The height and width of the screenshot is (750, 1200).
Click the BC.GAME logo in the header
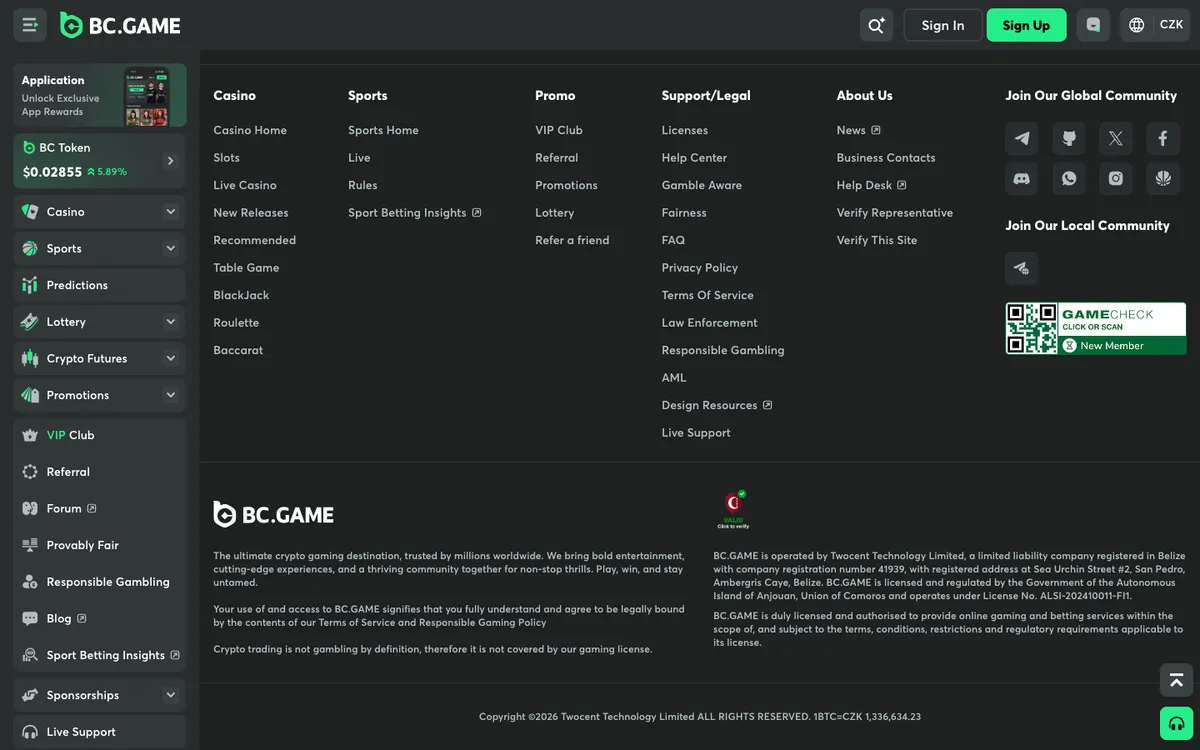pyautogui.click(x=120, y=25)
